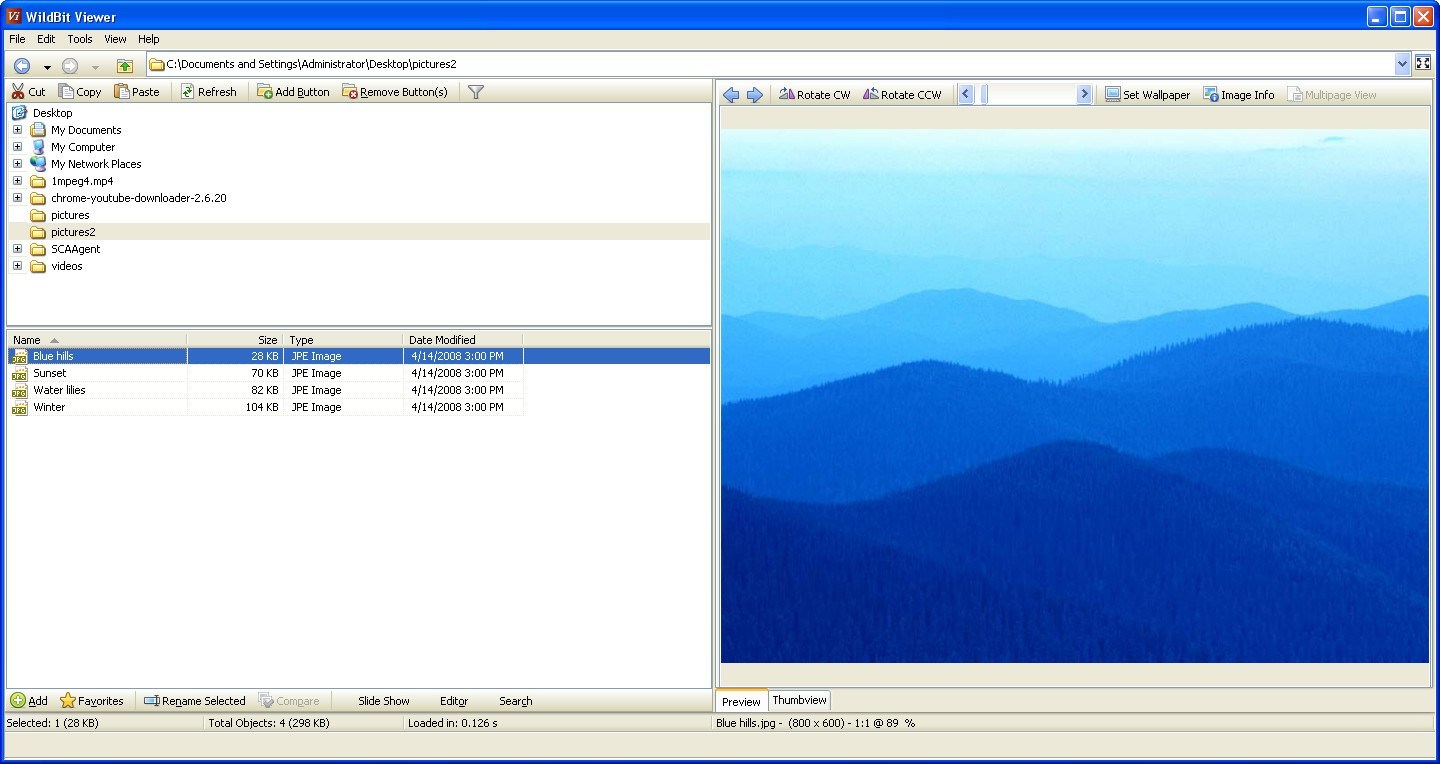The width and height of the screenshot is (1440, 764).
Task: Expand My Network Places node
Action: tap(17, 164)
